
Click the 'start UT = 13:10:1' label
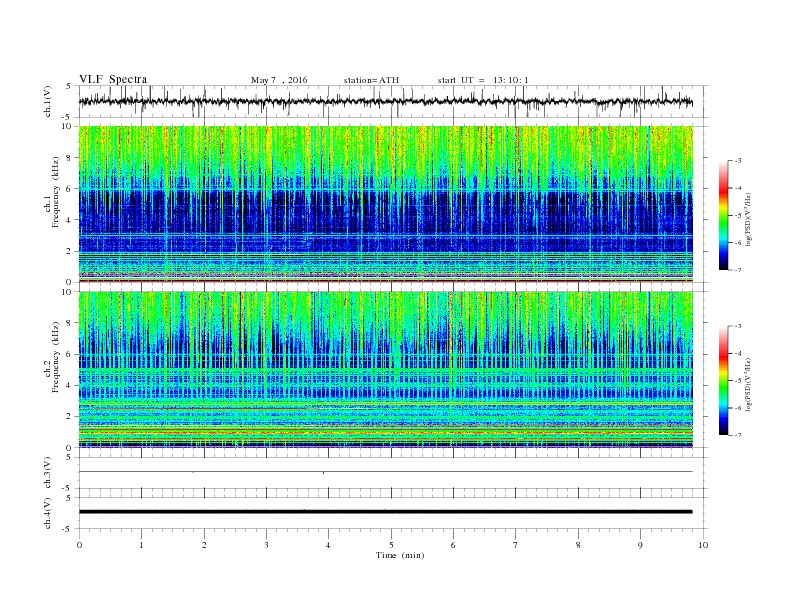point(483,80)
